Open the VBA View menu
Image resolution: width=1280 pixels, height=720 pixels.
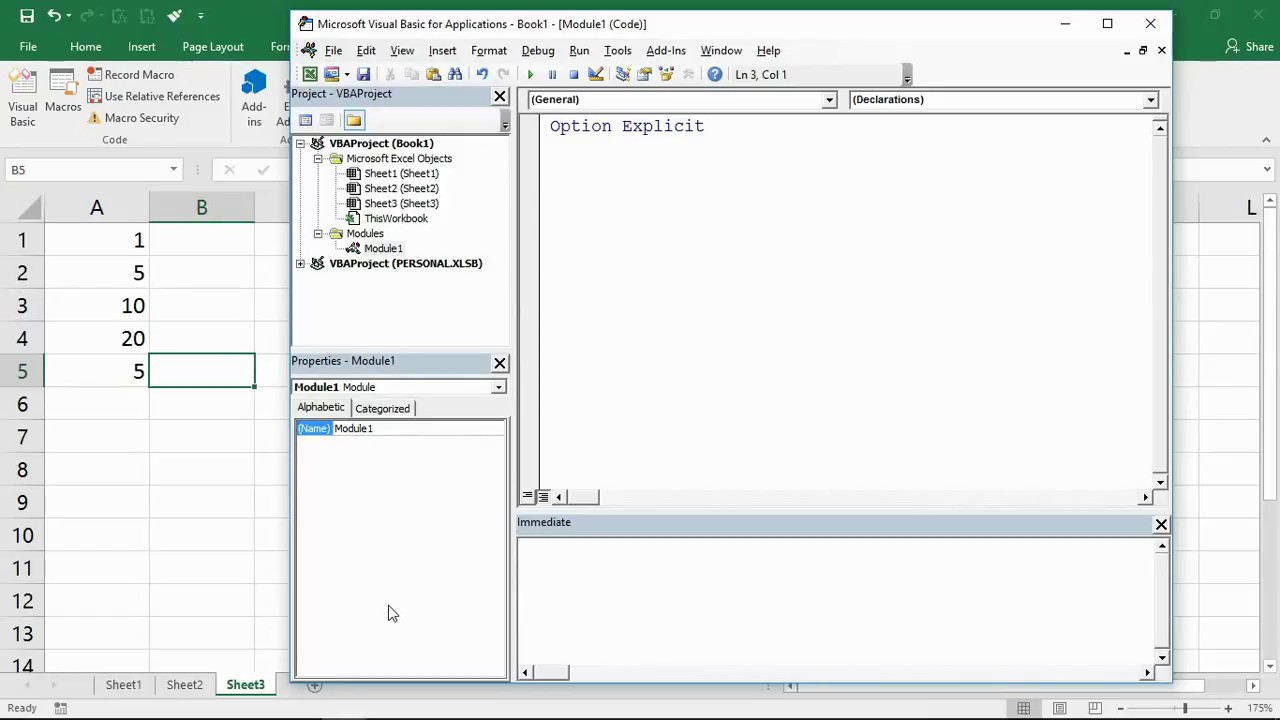pos(402,50)
